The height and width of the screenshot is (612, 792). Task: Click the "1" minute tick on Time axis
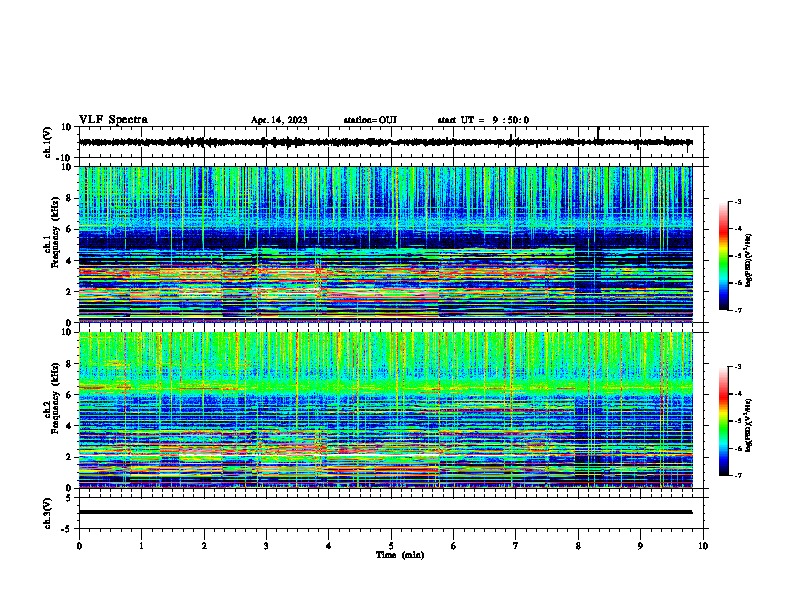click(x=141, y=546)
